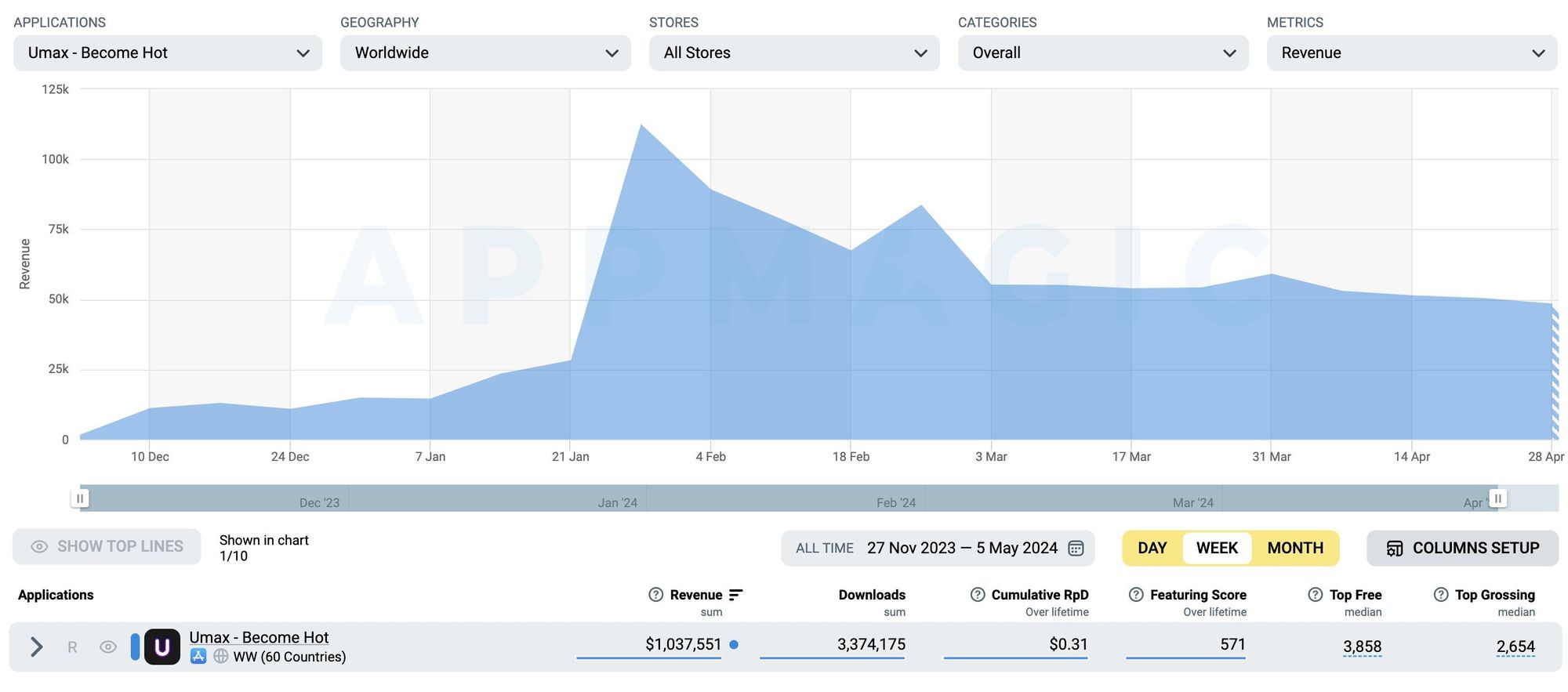Image resolution: width=1568 pixels, height=692 pixels.
Task: Click the downloads value 3,374,175
Action: (x=871, y=644)
